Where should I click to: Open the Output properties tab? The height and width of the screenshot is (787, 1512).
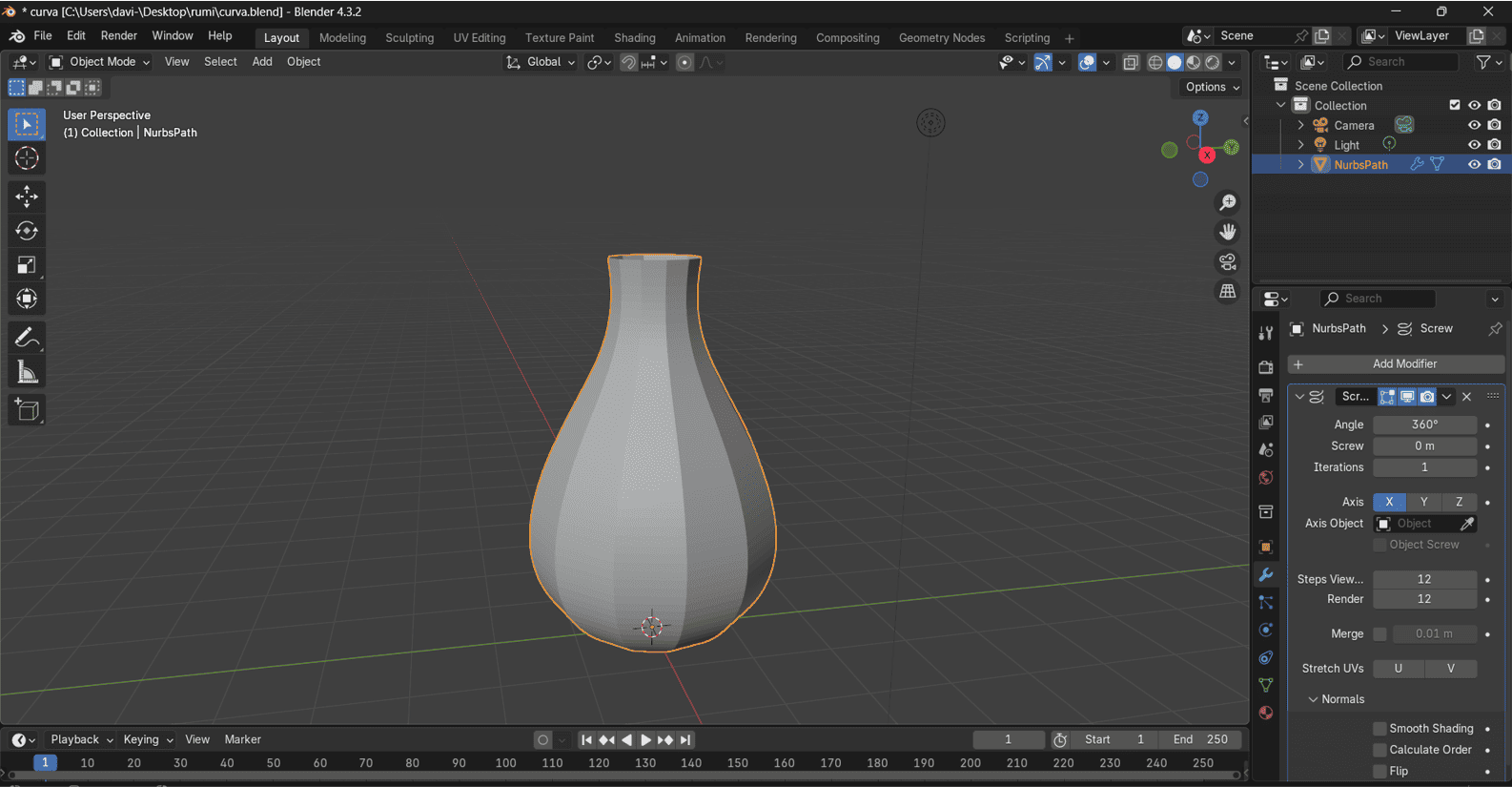[x=1266, y=395]
